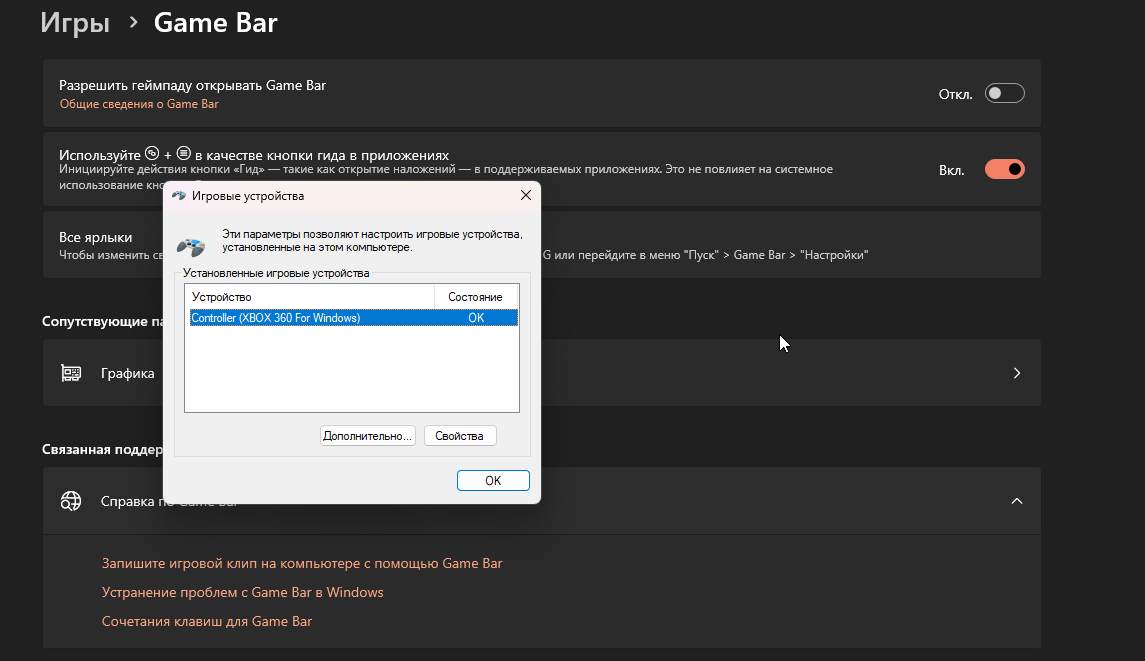Click the menu button icon in guide text

click(x=184, y=153)
